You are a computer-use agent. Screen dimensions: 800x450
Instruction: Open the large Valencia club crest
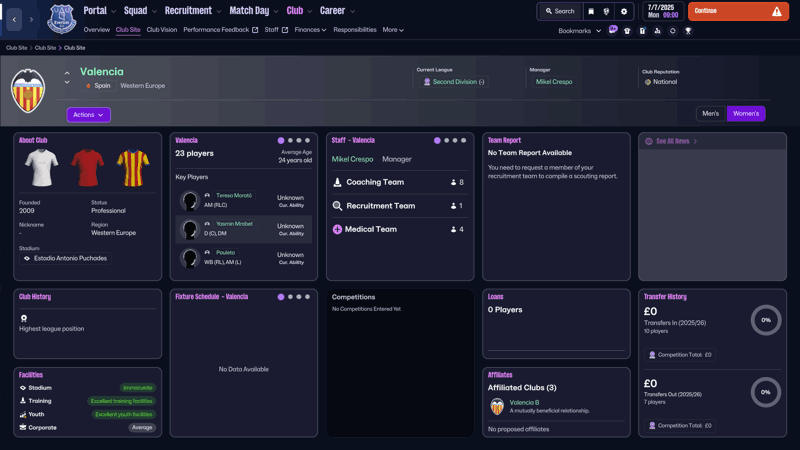tap(28, 91)
